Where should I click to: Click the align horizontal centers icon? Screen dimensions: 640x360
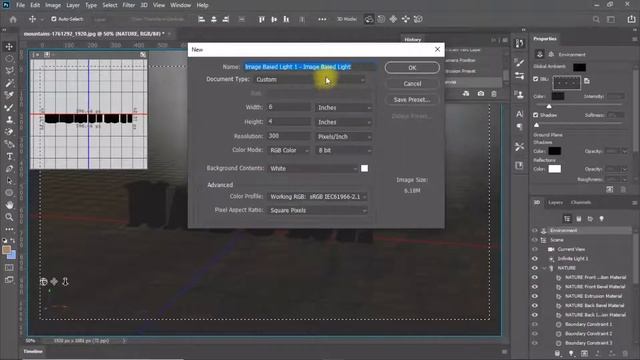click(213, 19)
